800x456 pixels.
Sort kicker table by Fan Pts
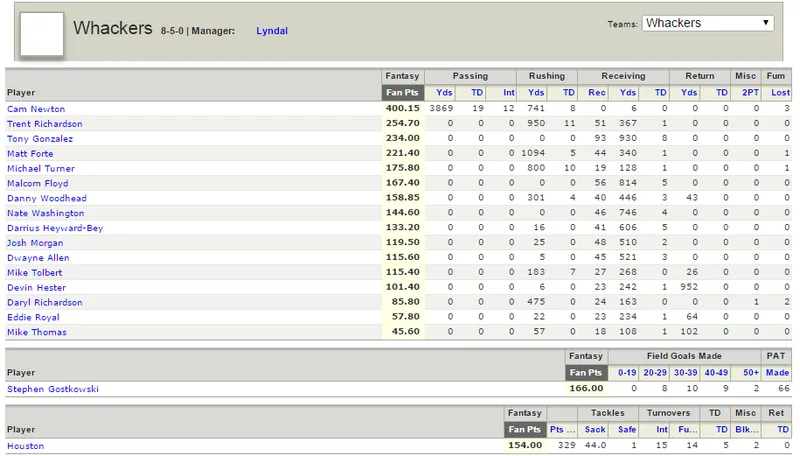(x=586, y=372)
